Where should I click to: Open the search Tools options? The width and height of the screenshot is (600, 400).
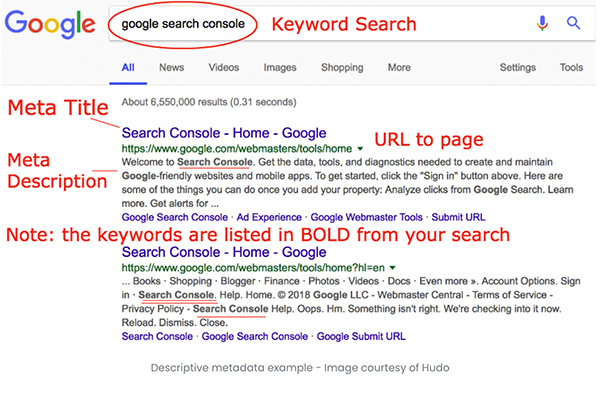[571, 68]
